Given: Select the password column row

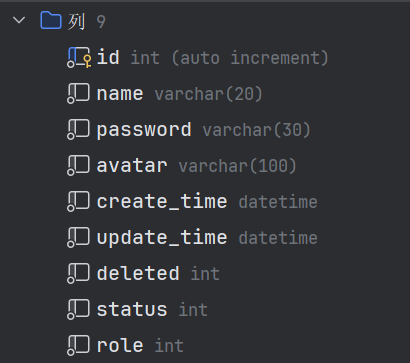Looking at the screenshot, I should pos(204,130).
